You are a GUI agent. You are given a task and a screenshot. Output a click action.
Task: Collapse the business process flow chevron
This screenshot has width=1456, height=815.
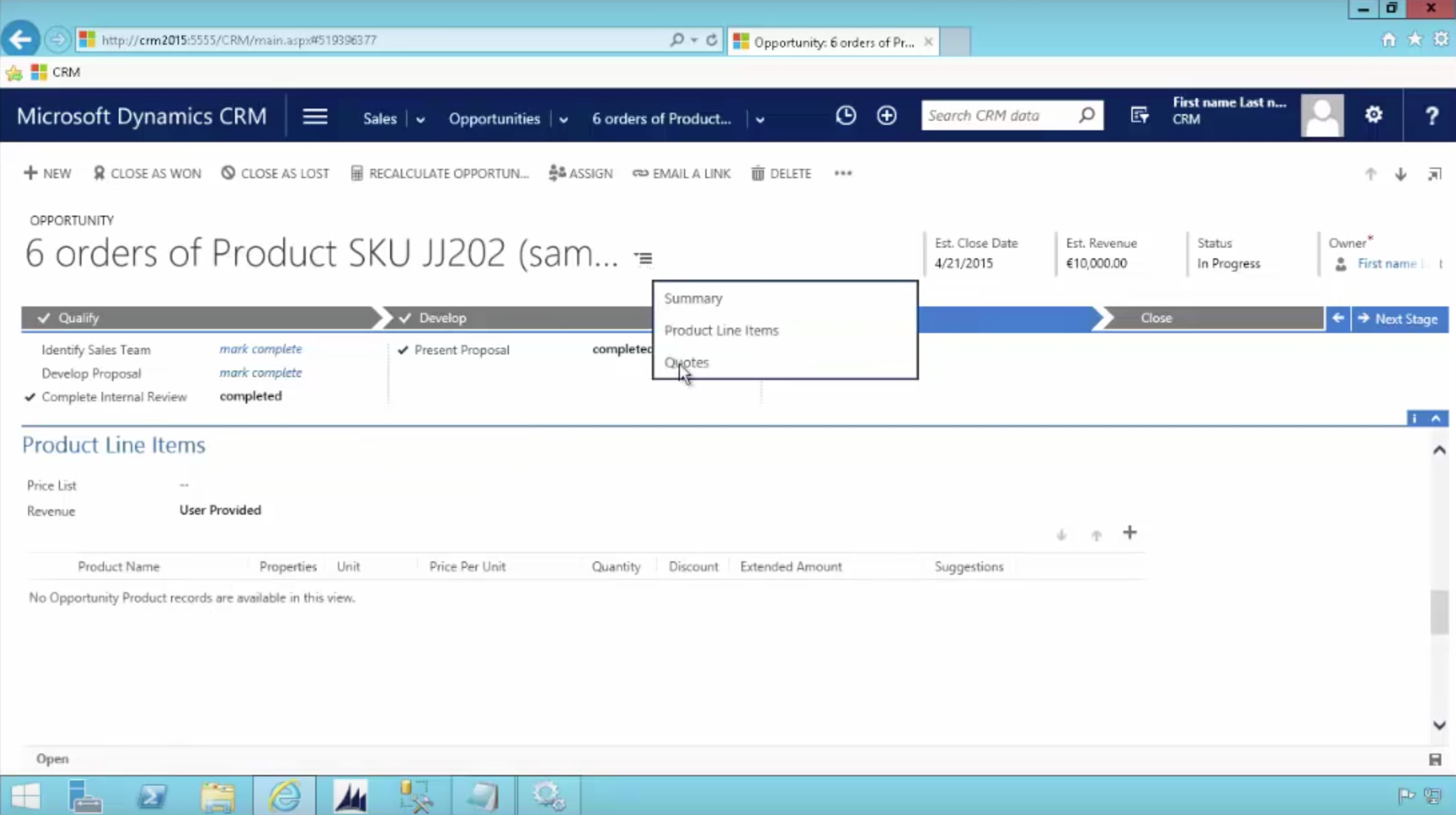pos(1435,419)
